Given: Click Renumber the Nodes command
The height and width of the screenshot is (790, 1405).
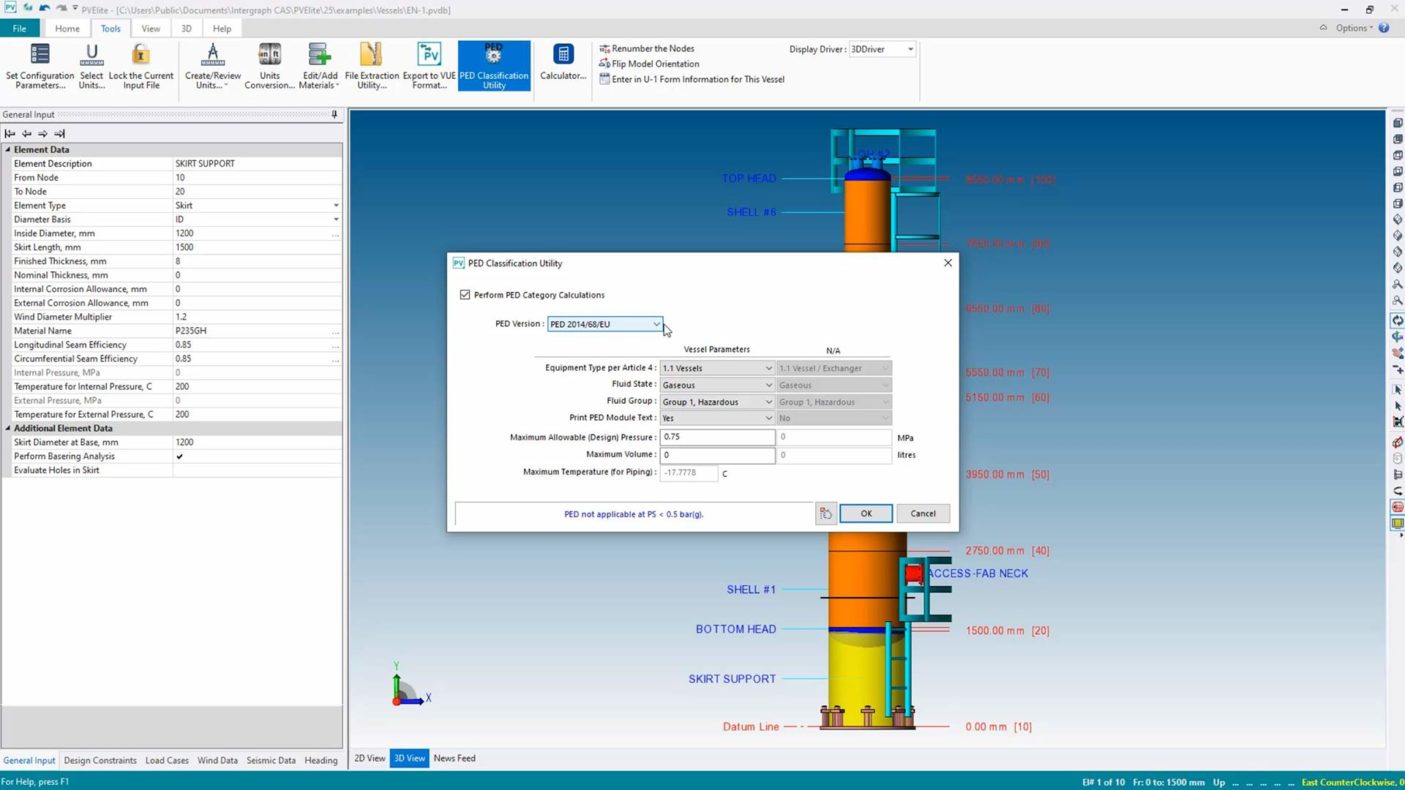Looking at the screenshot, I should click(x=652, y=48).
